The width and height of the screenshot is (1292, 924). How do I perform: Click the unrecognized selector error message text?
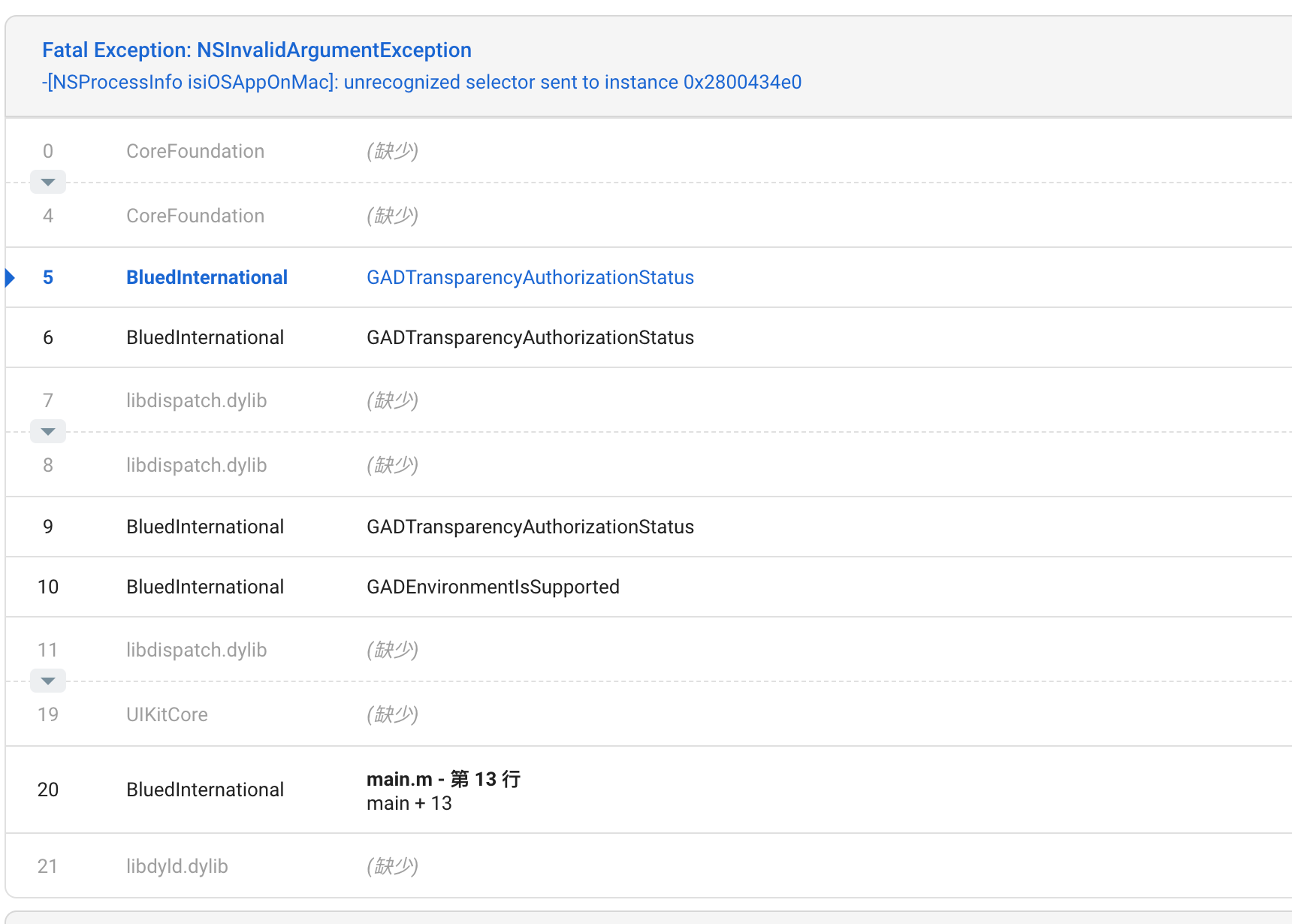point(422,82)
